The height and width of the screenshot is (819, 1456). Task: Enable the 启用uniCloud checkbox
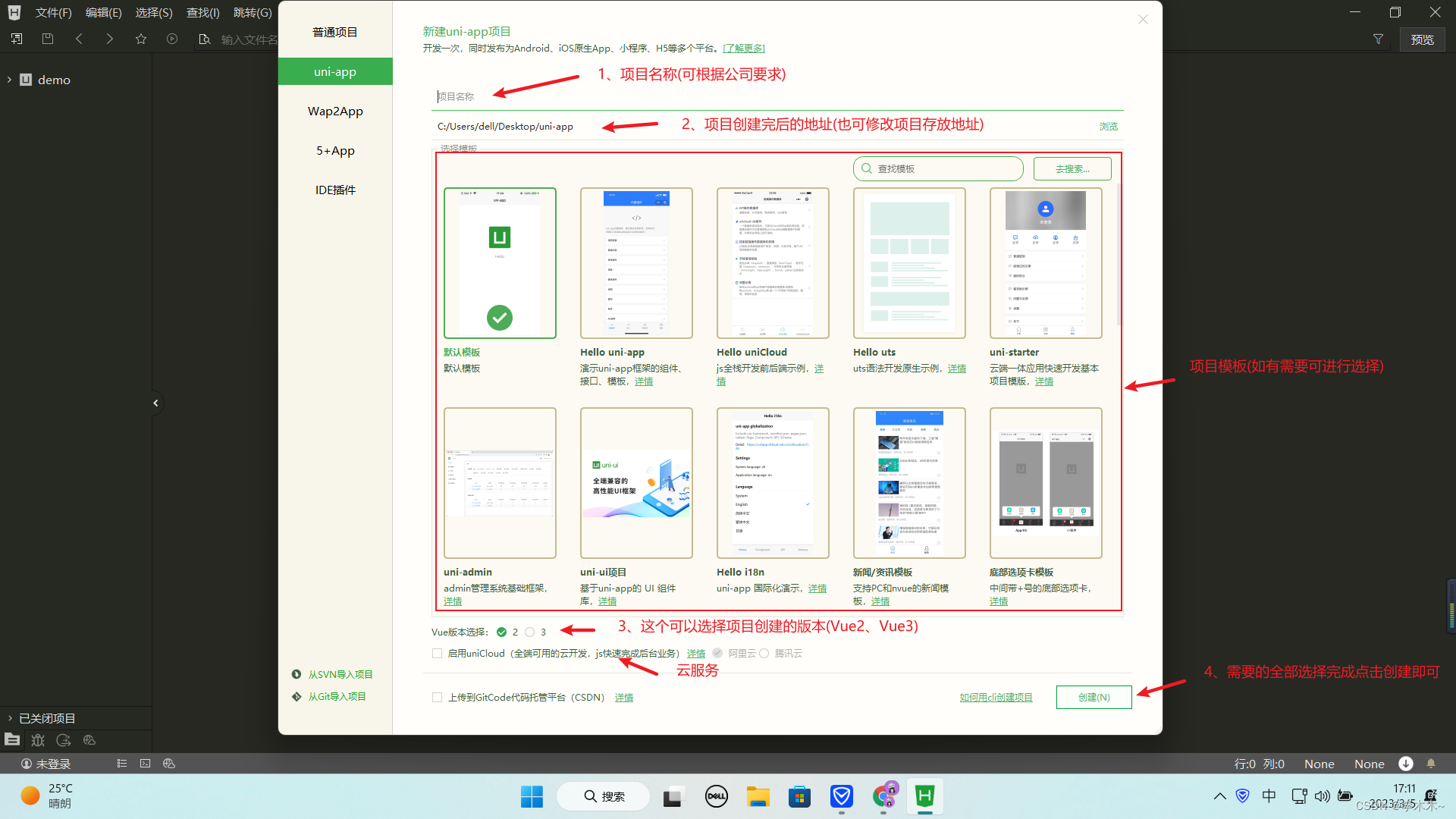click(x=437, y=653)
